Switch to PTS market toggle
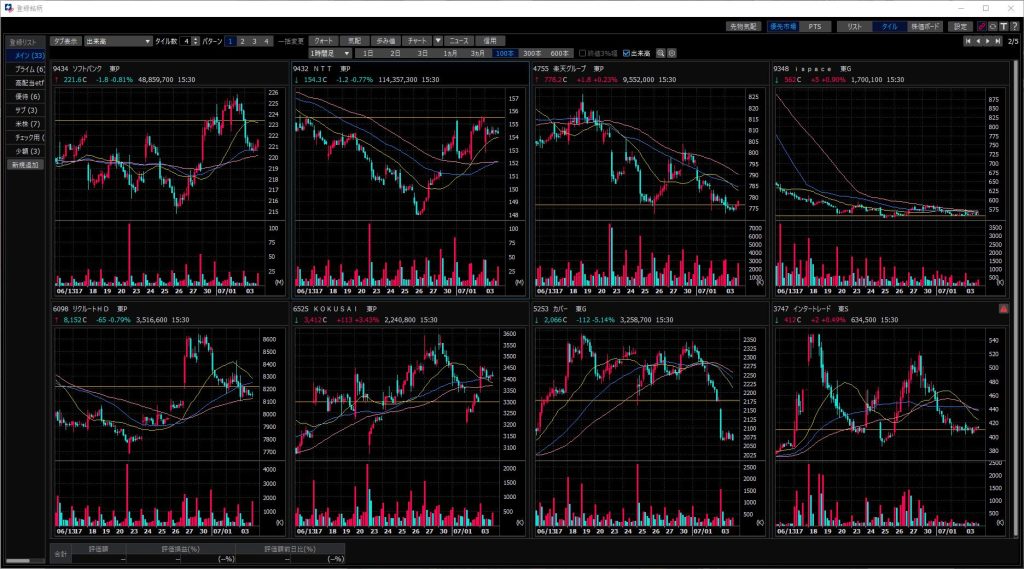Viewport: 1024px width, 569px height. pos(815,26)
